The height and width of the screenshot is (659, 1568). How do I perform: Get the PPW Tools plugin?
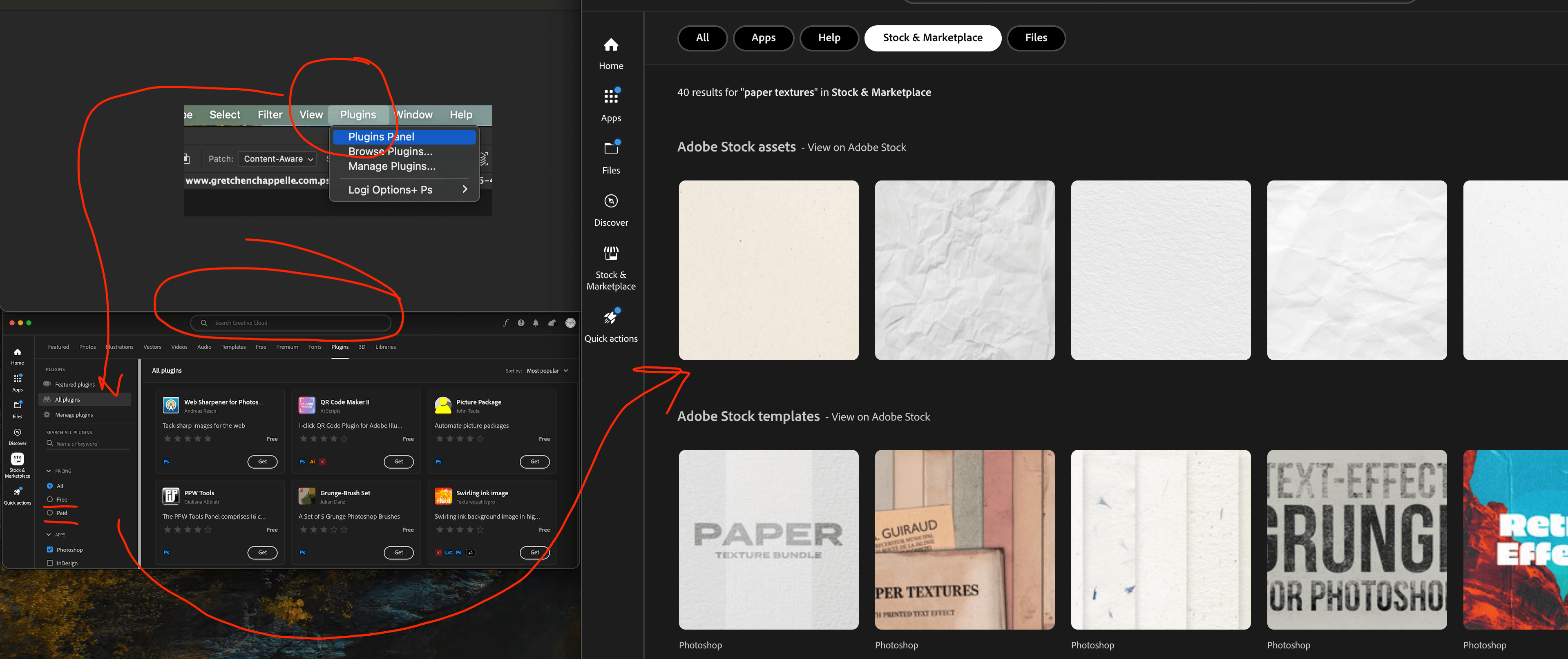[262, 552]
